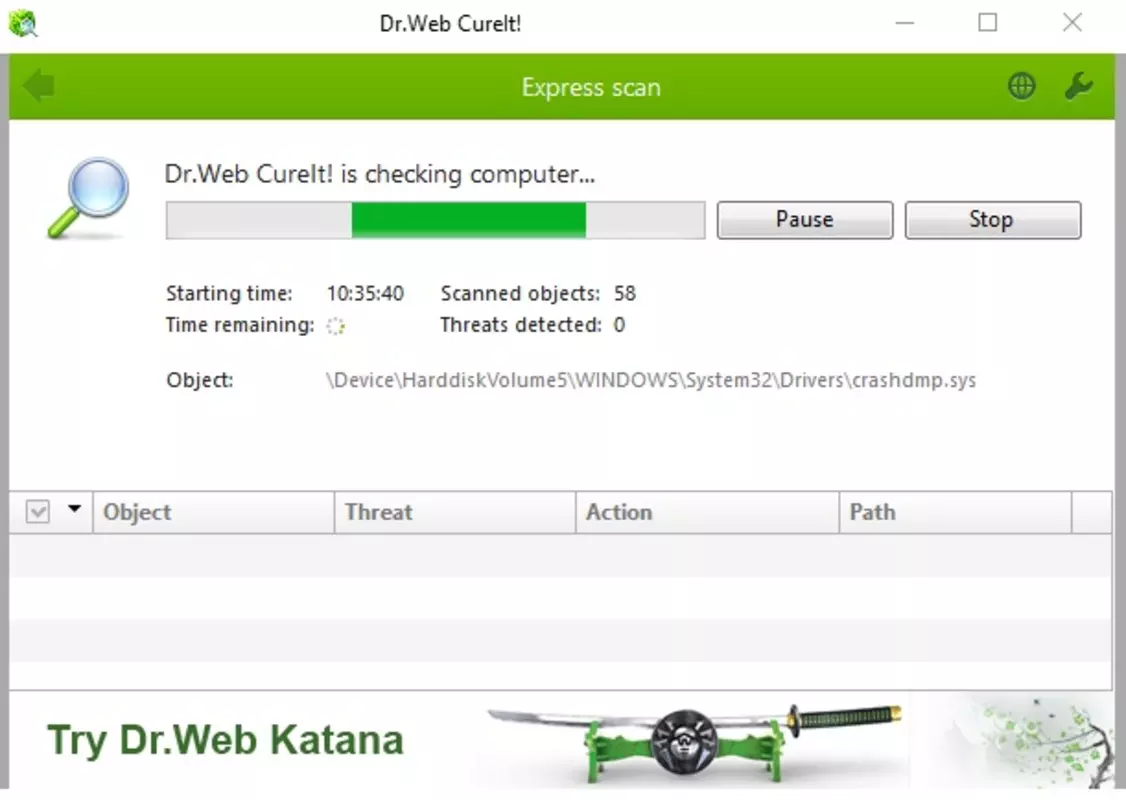Open the selection dropdown arrow beside checkbox
This screenshot has height=800, width=1126.
tap(74, 509)
